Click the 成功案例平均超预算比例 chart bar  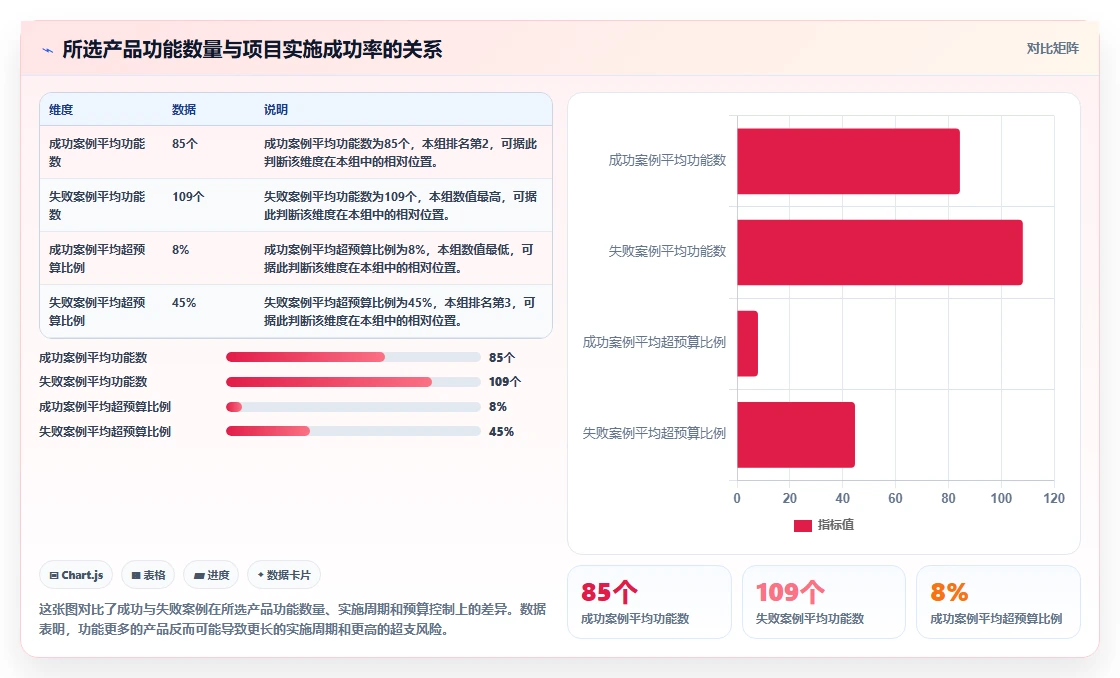point(747,344)
